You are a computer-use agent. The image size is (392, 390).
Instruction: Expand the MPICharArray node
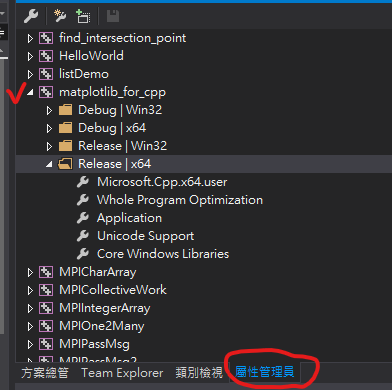(x=30, y=273)
